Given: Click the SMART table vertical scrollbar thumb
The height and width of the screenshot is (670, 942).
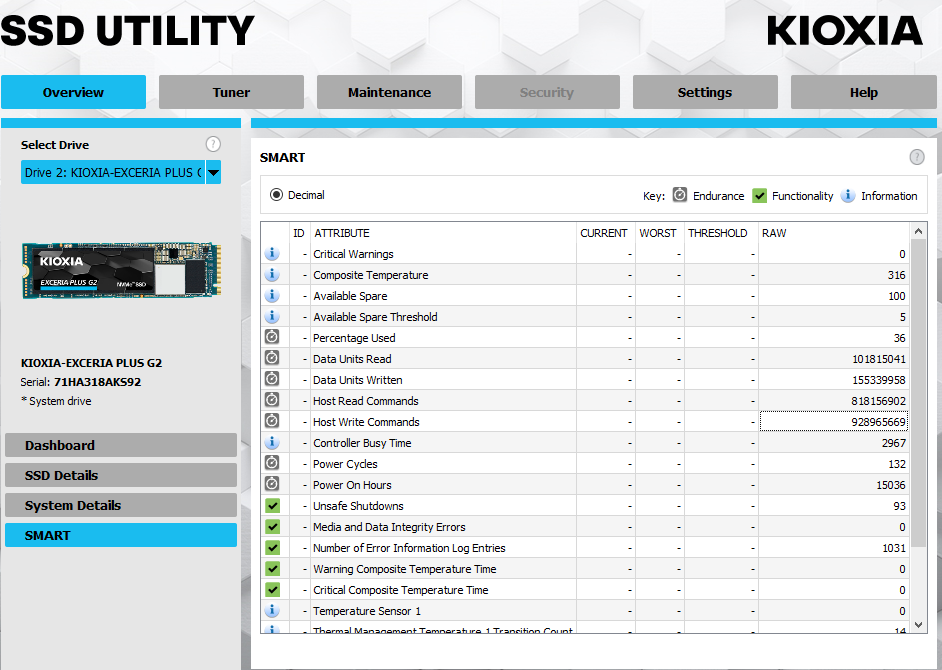Looking at the screenshot, I should [918, 393].
